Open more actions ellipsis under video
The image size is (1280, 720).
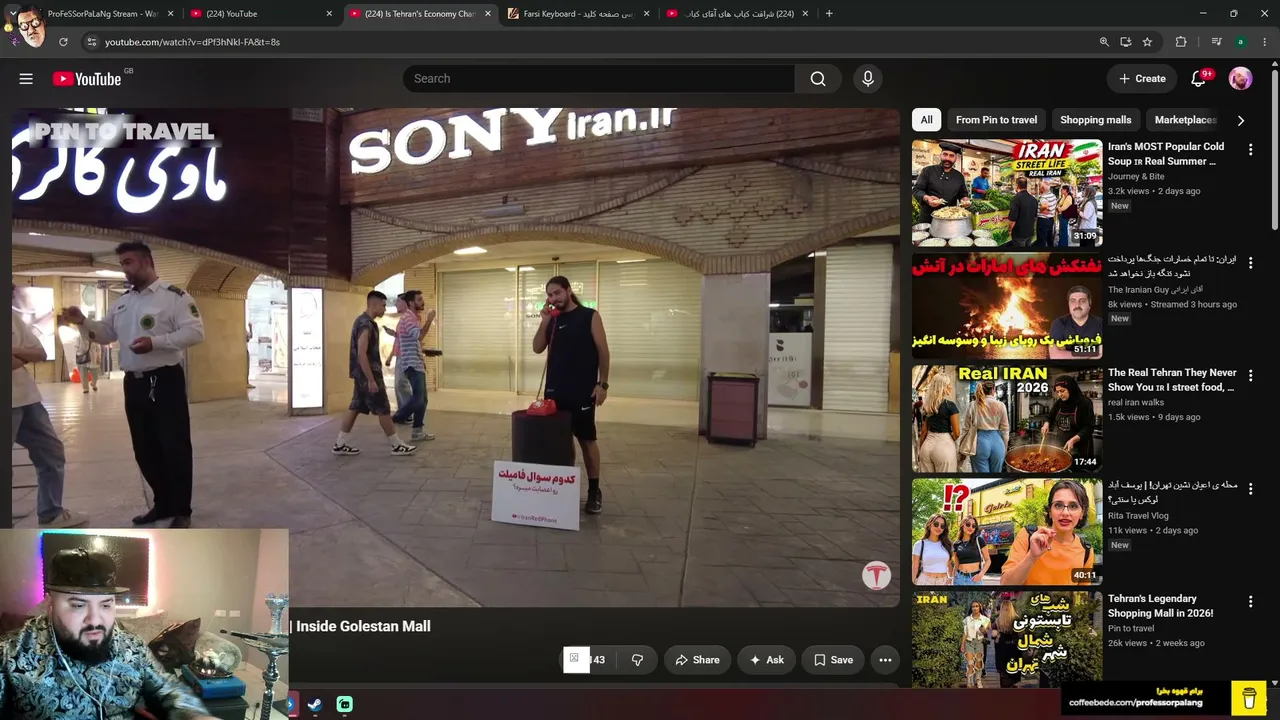(x=885, y=660)
